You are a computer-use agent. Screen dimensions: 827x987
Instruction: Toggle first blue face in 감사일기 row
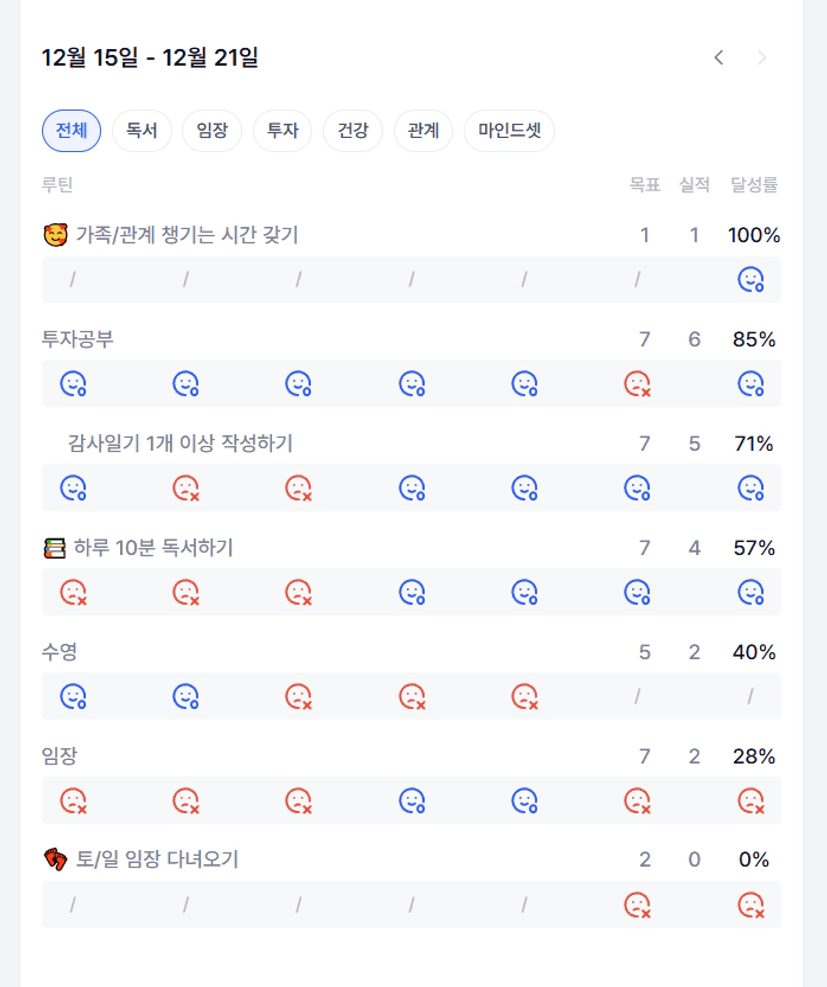73,488
